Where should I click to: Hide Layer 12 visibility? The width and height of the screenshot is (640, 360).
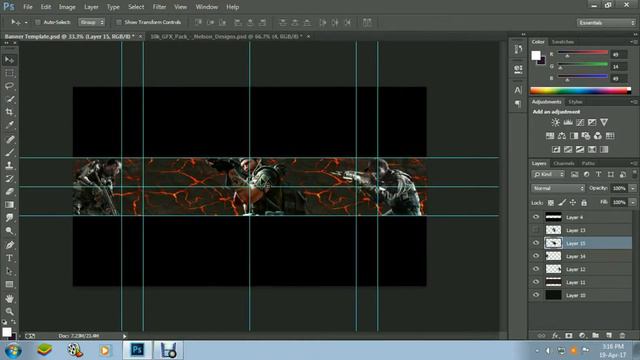click(536, 269)
